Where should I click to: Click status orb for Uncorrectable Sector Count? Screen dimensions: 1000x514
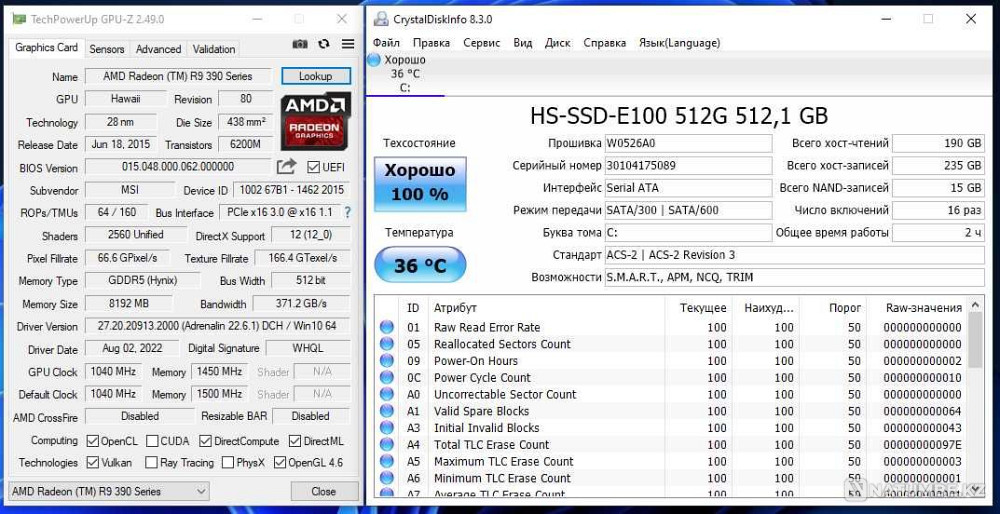tap(387, 394)
